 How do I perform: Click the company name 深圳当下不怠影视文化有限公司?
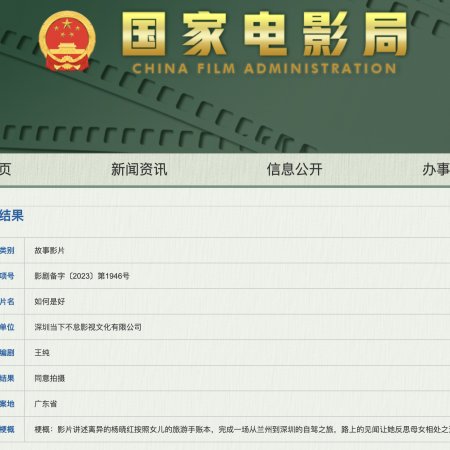[88, 327]
